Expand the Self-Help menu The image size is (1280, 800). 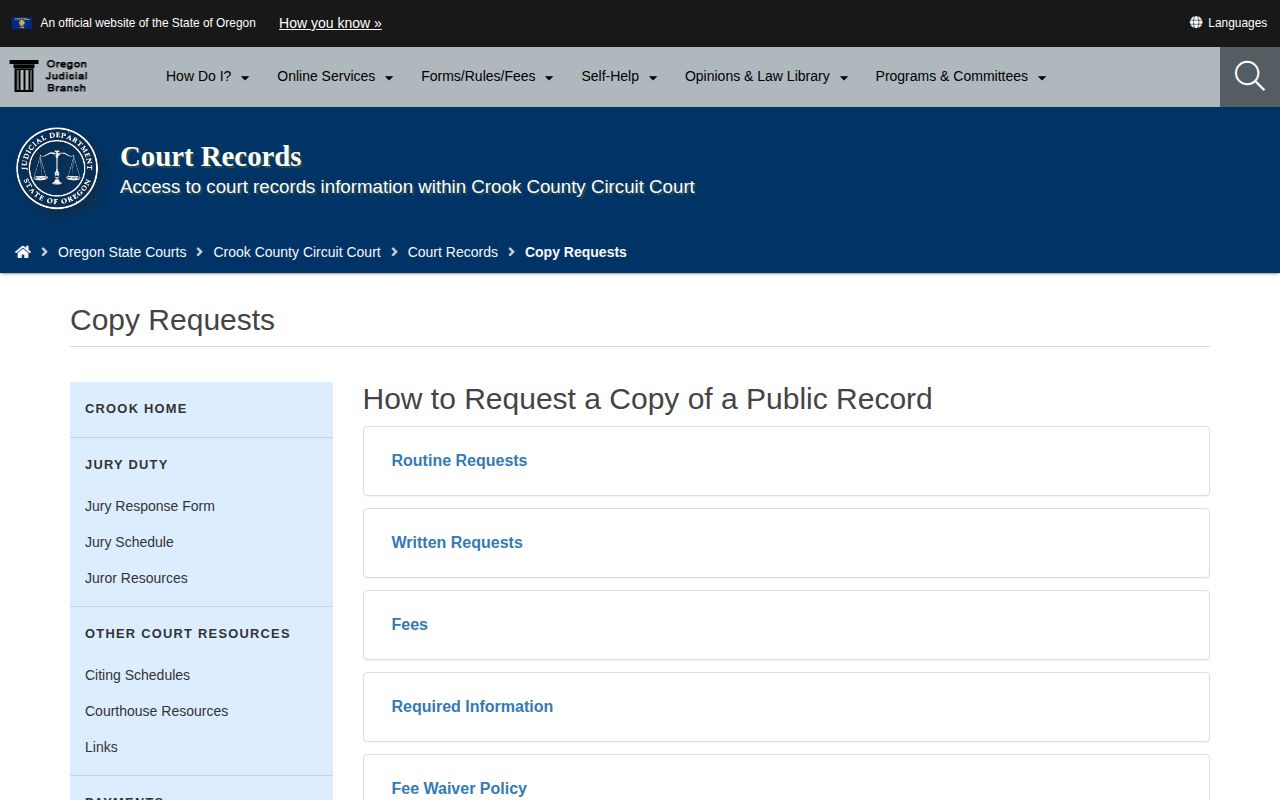619,76
